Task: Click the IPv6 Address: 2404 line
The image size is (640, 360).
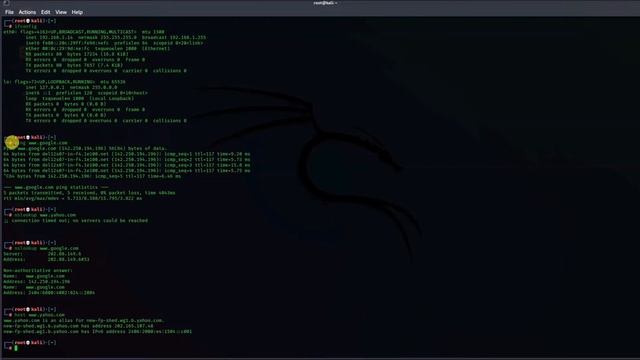Action: pyautogui.click(x=49, y=293)
